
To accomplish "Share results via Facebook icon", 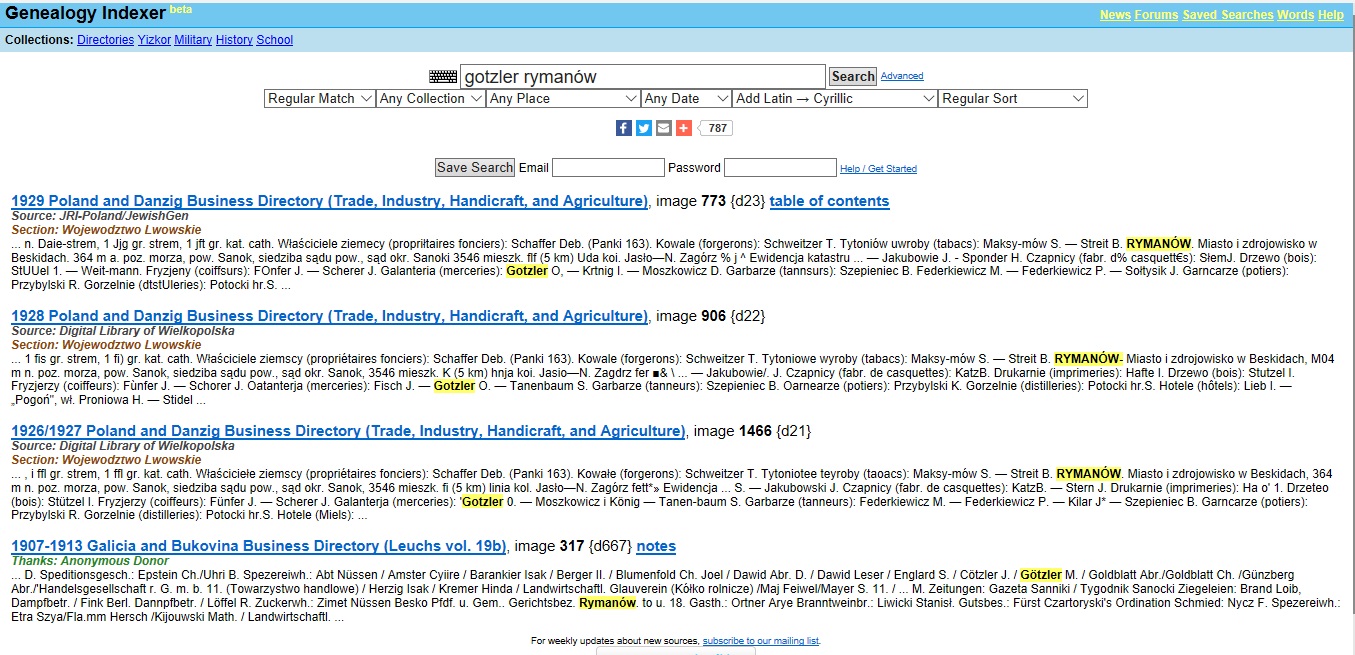I will coord(623,128).
